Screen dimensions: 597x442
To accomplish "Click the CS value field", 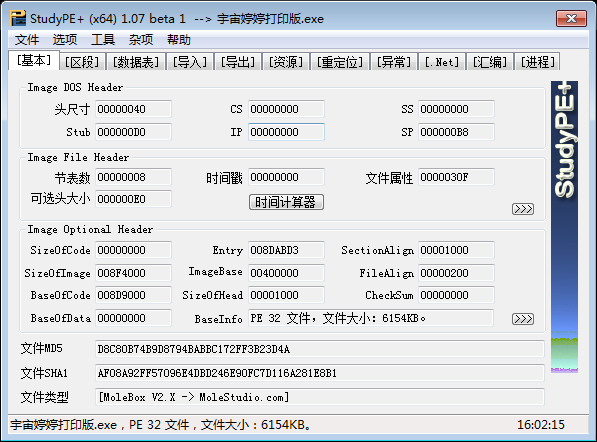I will 286,109.
